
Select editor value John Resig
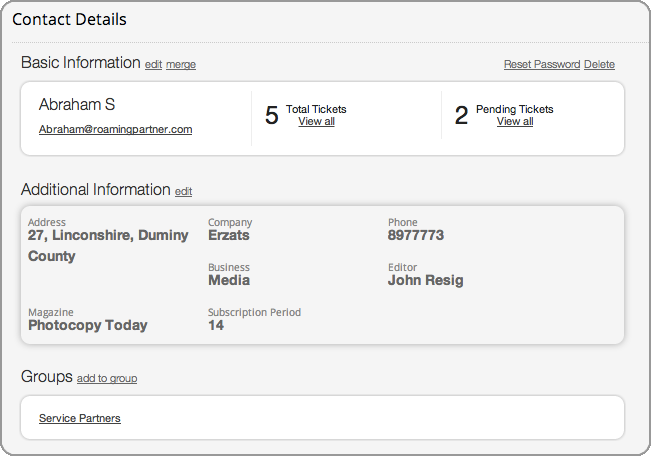point(426,280)
